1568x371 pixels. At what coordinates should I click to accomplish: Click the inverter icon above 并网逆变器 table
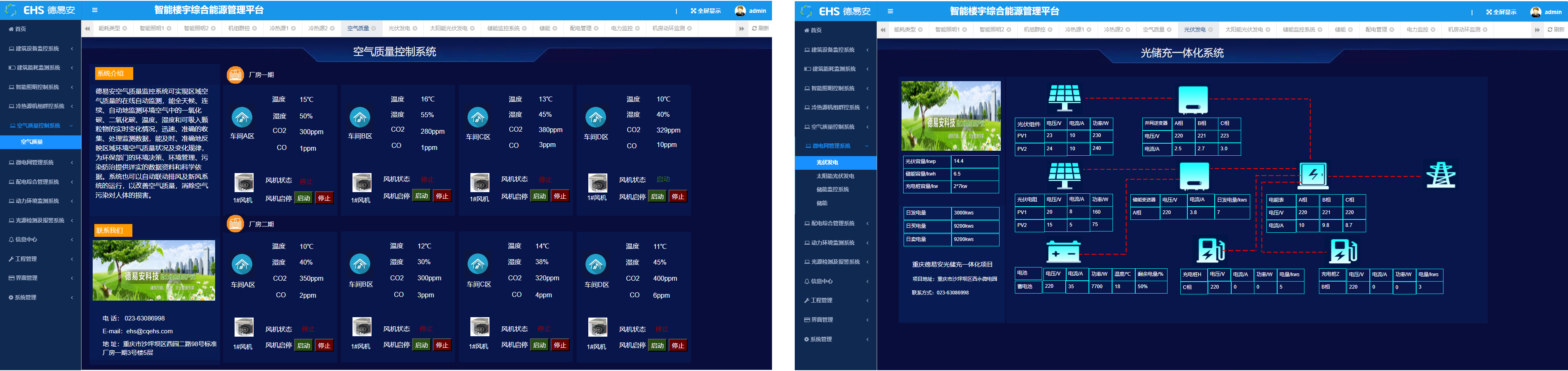pyautogui.click(x=1192, y=100)
